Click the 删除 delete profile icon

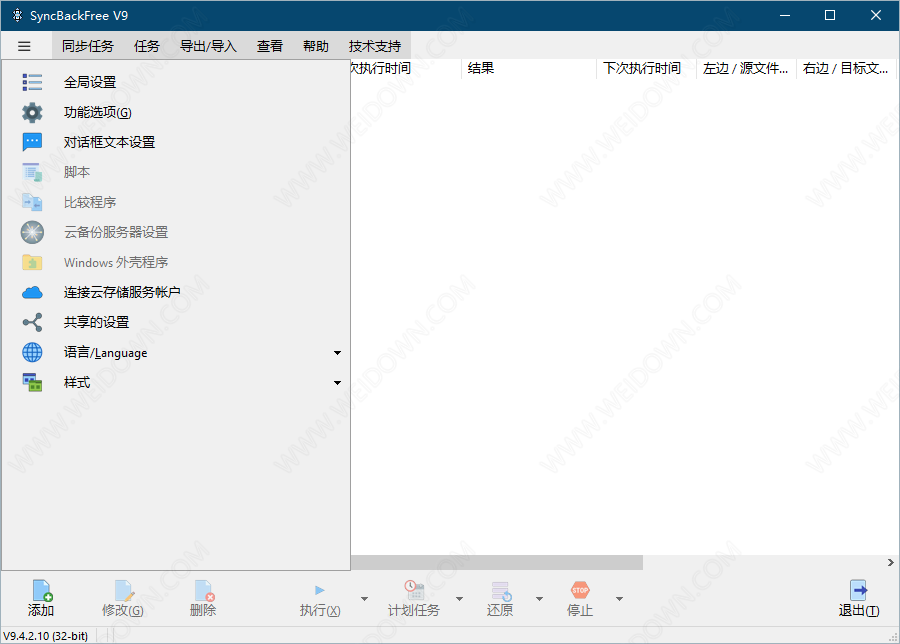[204, 590]
